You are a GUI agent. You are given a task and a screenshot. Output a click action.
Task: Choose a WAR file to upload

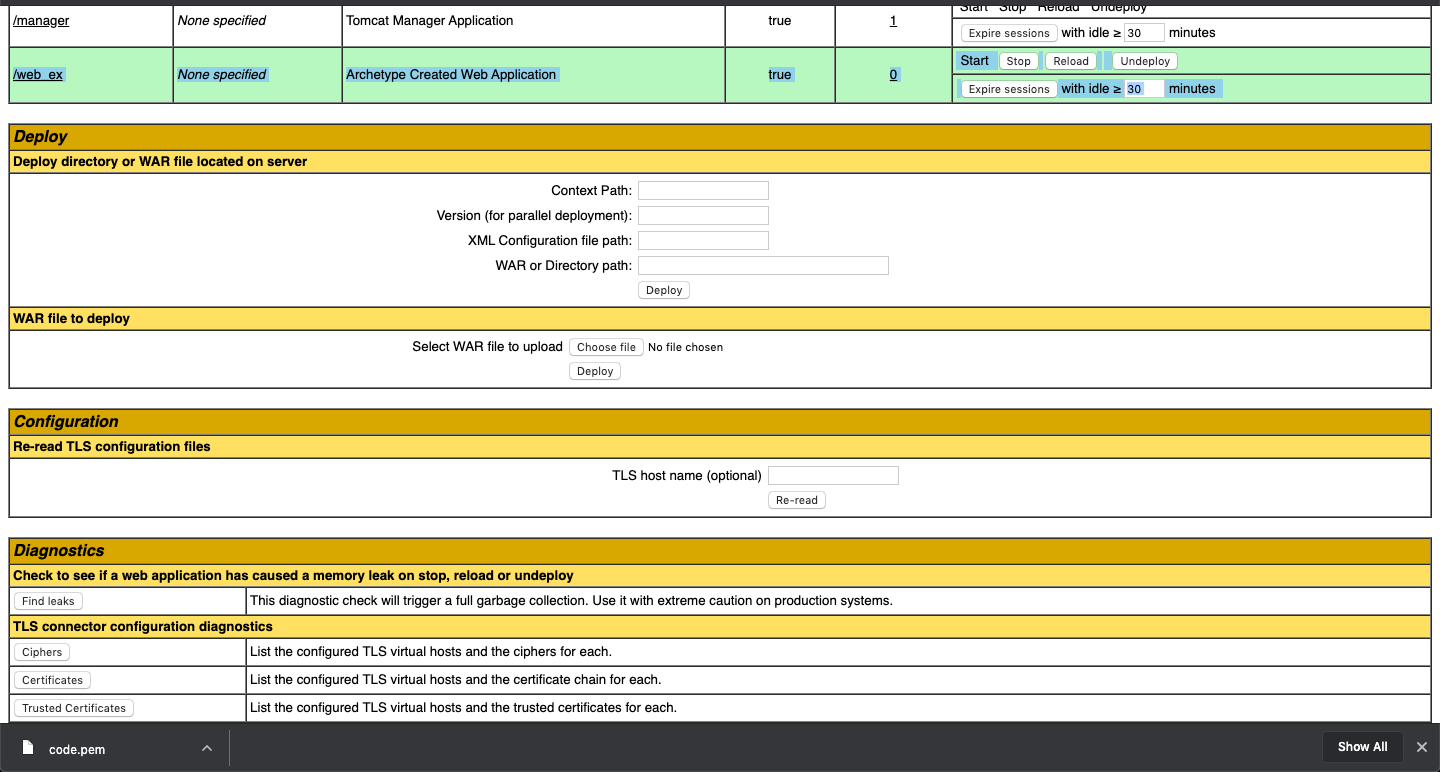pyautogui.click(x=606, y=347)
